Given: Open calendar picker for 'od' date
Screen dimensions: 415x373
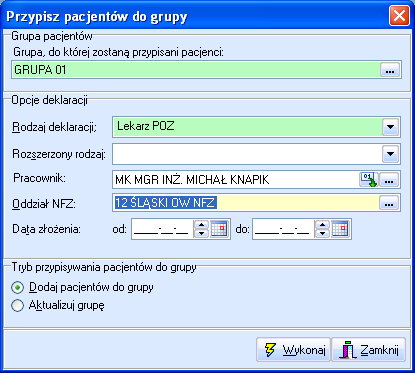Looking at the screenshot, I should pos(219,229).
